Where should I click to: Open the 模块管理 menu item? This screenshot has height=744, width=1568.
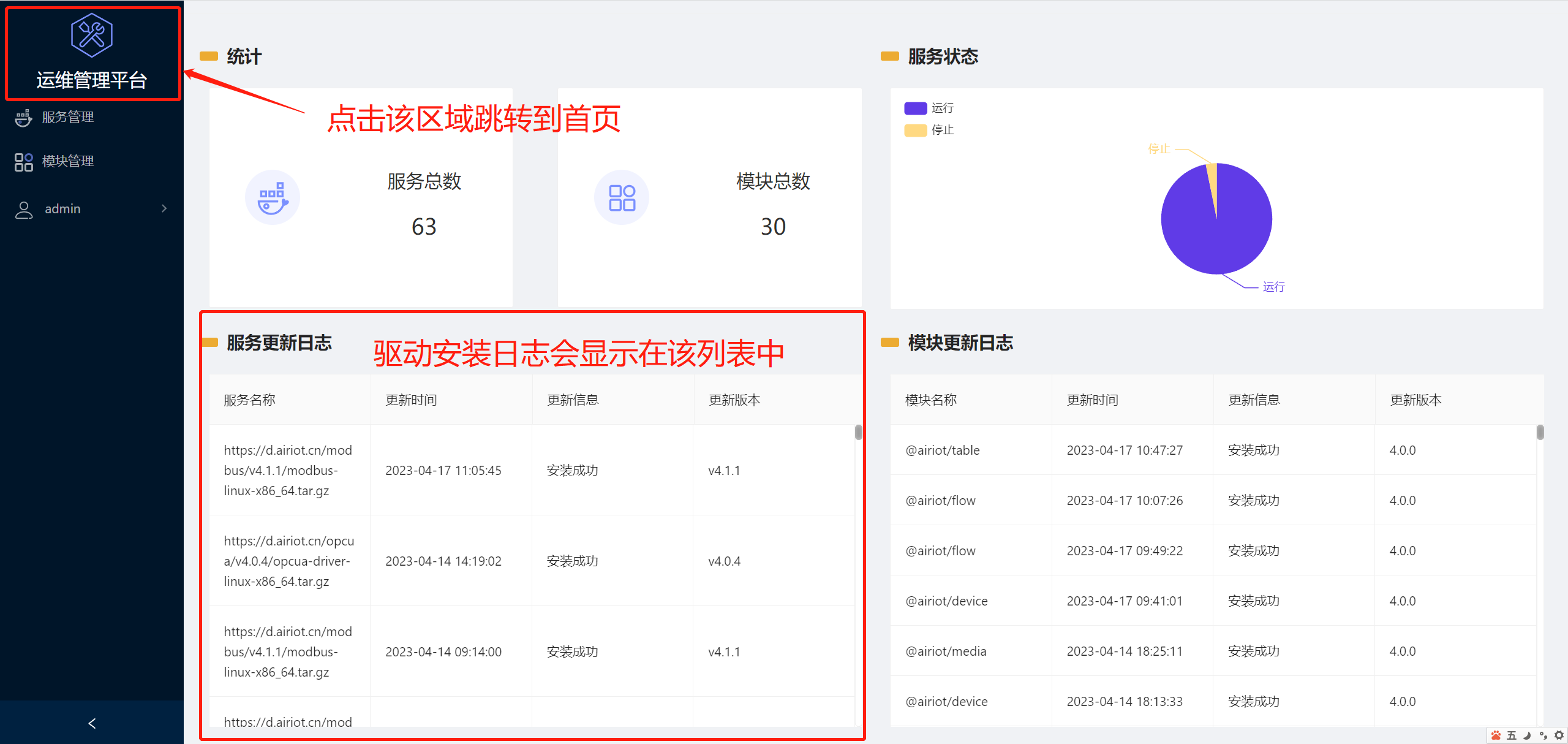[92, 161]
